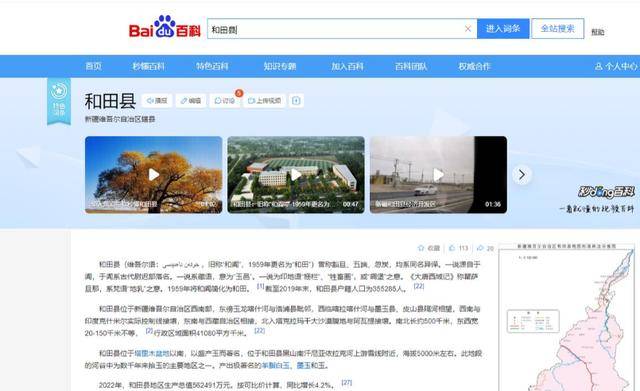Click the 上传视频 upload button

point(264,100)
